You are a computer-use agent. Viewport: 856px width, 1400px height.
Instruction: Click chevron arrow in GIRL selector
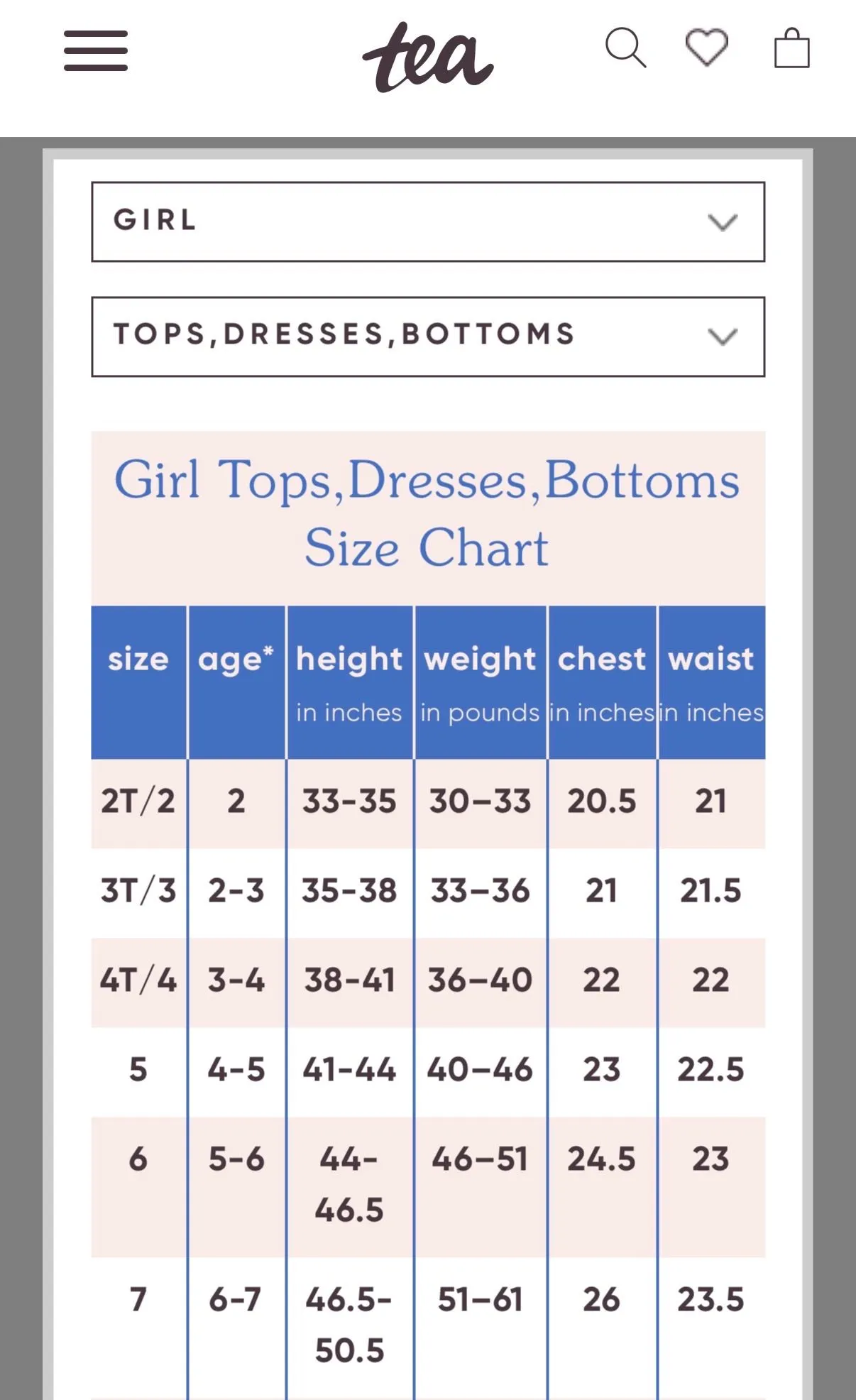(x=723, y=222)
